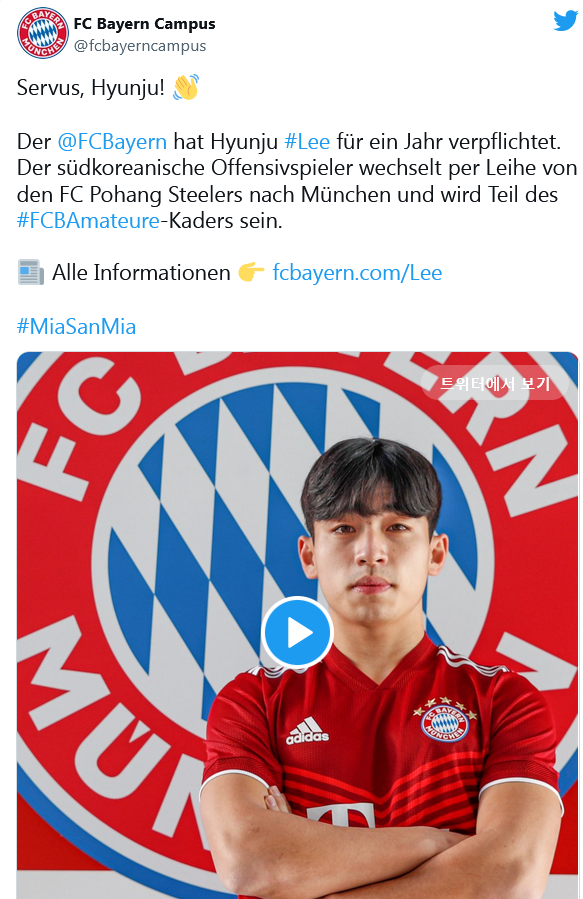Image resolution: width=583 pixels, height=899 pixels.
Task: Open the @FCBayern mention link
Action: pos(112,141)
